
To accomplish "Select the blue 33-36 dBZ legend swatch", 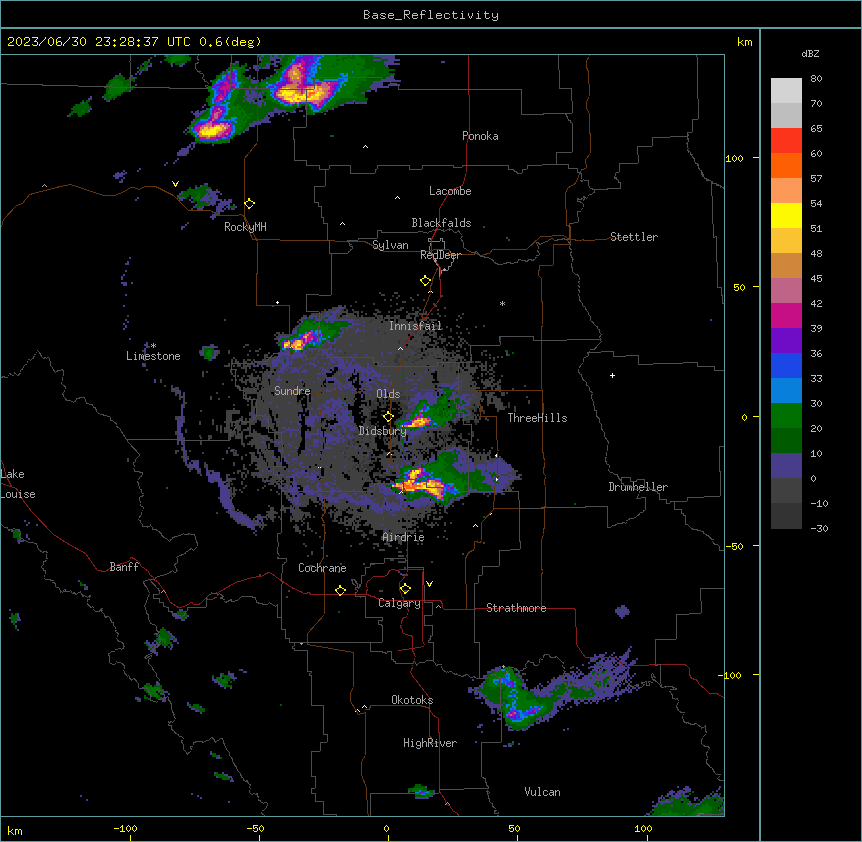I will (x=786, y=365).
